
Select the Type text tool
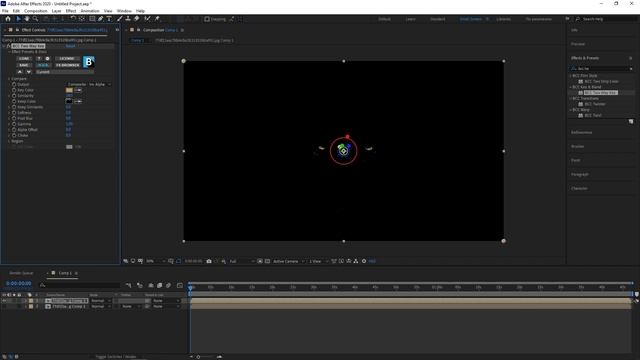pyautogui.click(x=109, y=19)
